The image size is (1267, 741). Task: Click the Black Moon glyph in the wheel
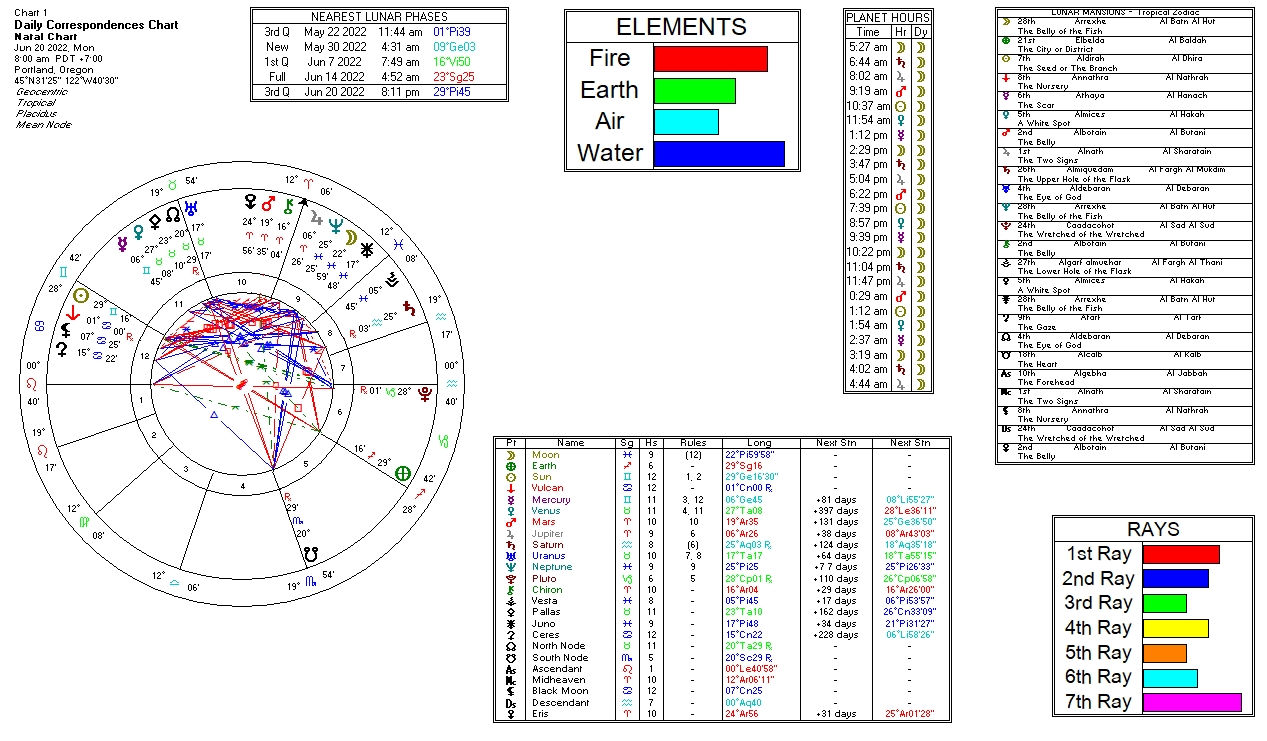pos(67,330)
